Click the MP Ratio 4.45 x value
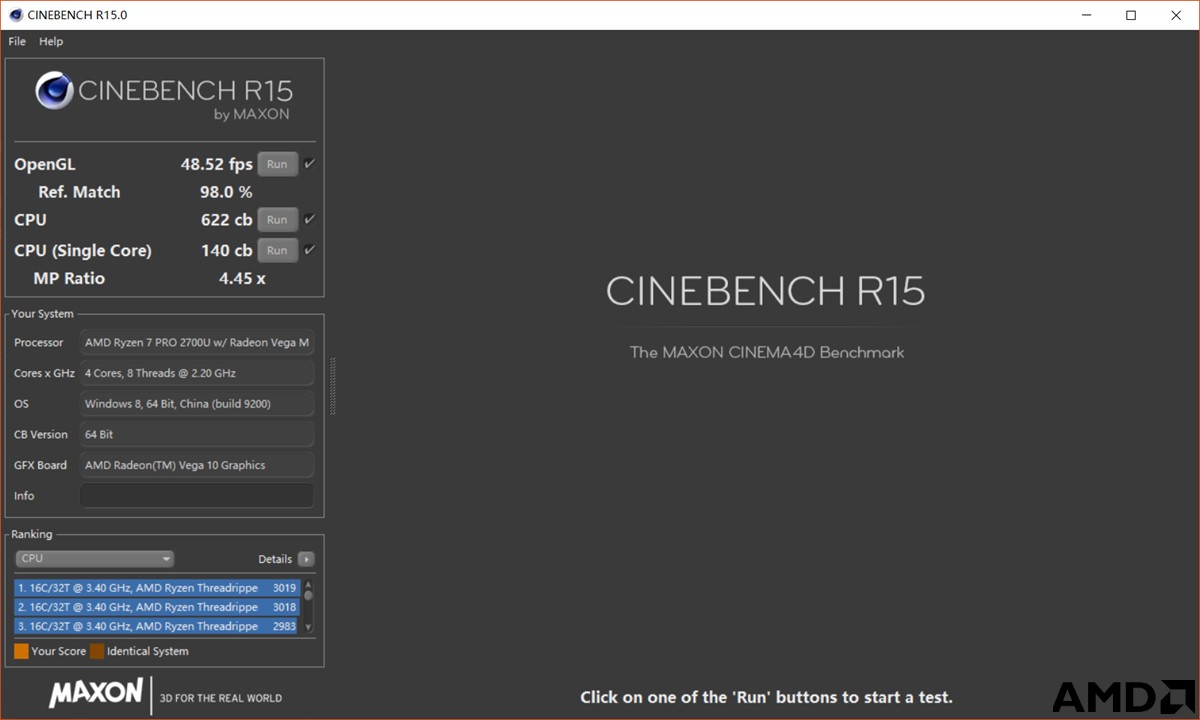 [x=242, y=278]
